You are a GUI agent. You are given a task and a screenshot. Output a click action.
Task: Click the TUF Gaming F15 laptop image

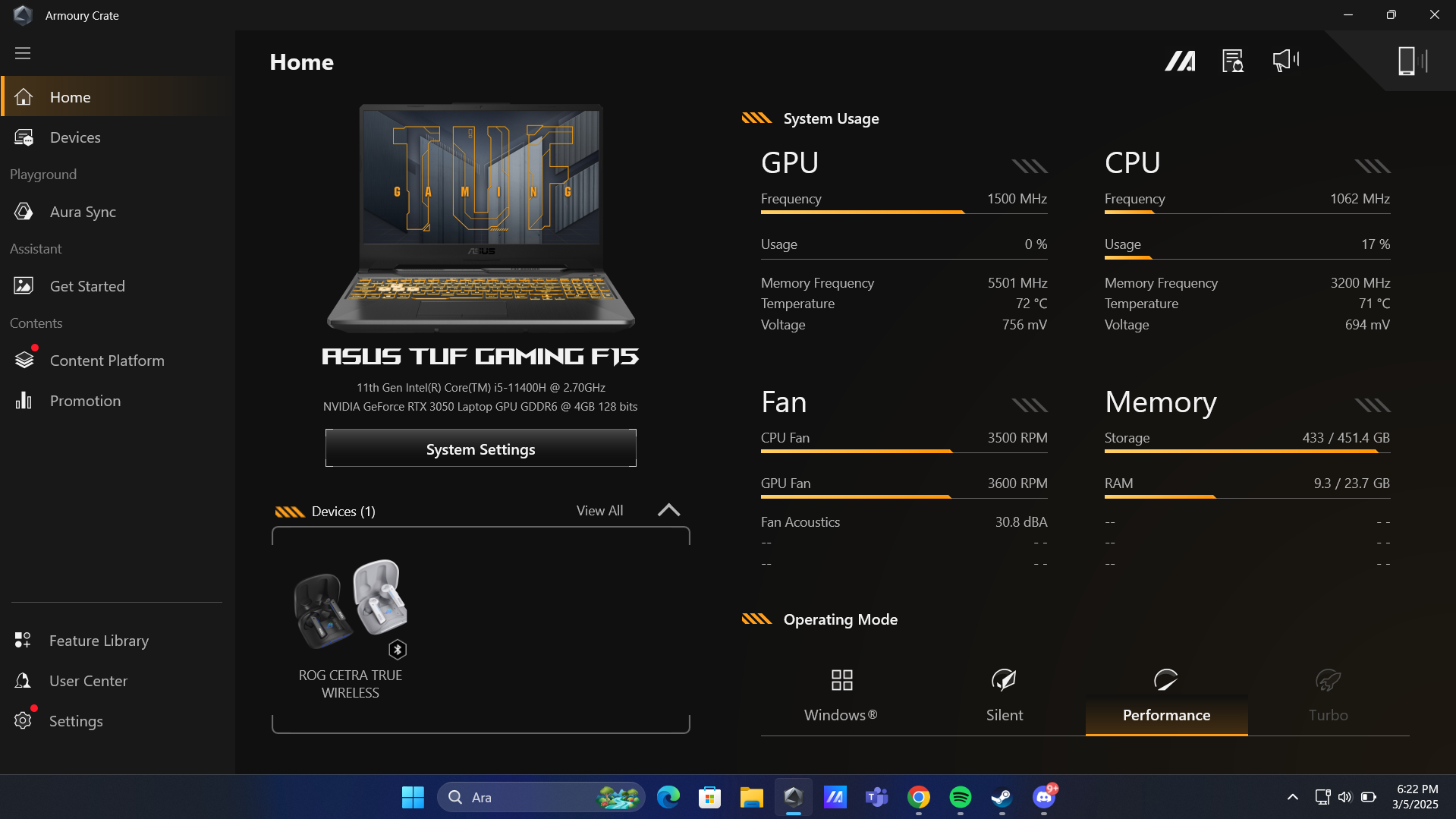481,218
